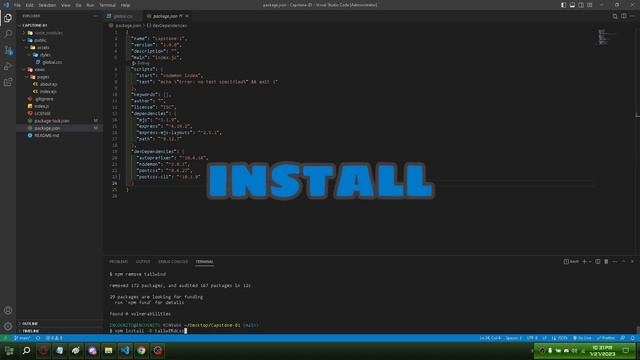This screenshot has height=360, width=640.
Task: Open about.ejs in the explorer
Action: 48,84
